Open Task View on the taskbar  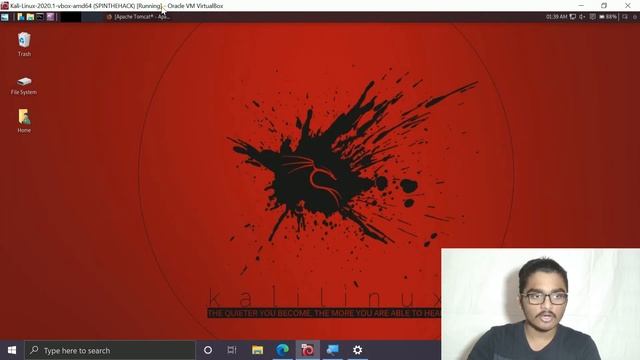(232, 350)
